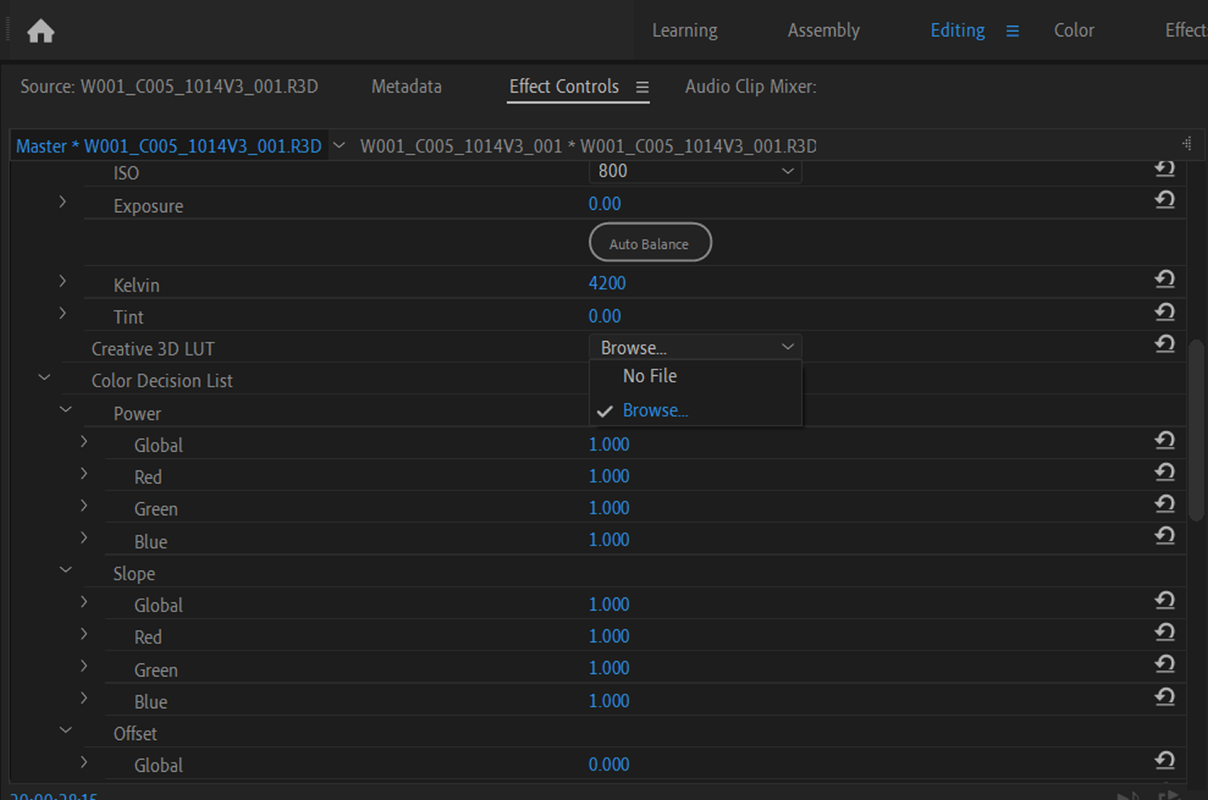The width and height of the screenshot is (1208, 800).
Task: Open the Effect Controls panel menu icon
Action: tap(642, 87)
